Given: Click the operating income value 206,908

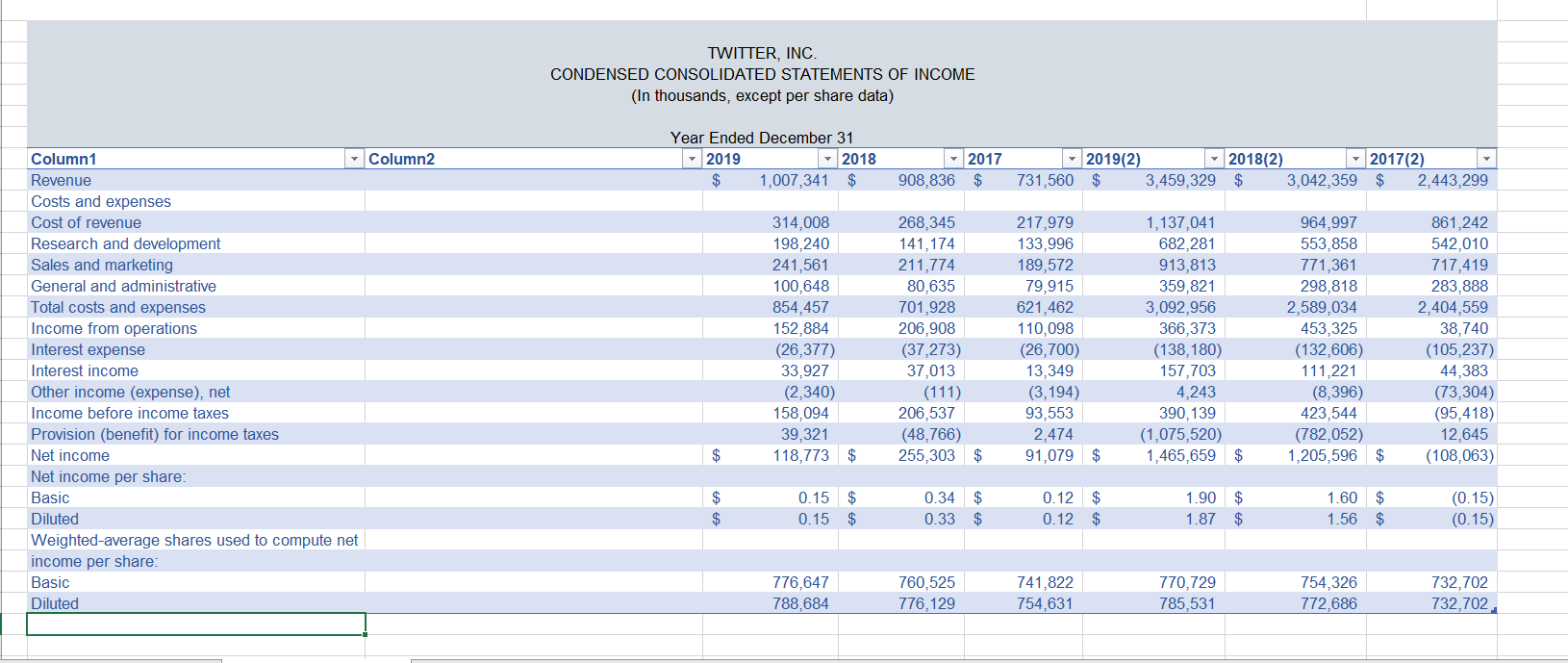Looking at the screenshot, I should tap(926, 328).
